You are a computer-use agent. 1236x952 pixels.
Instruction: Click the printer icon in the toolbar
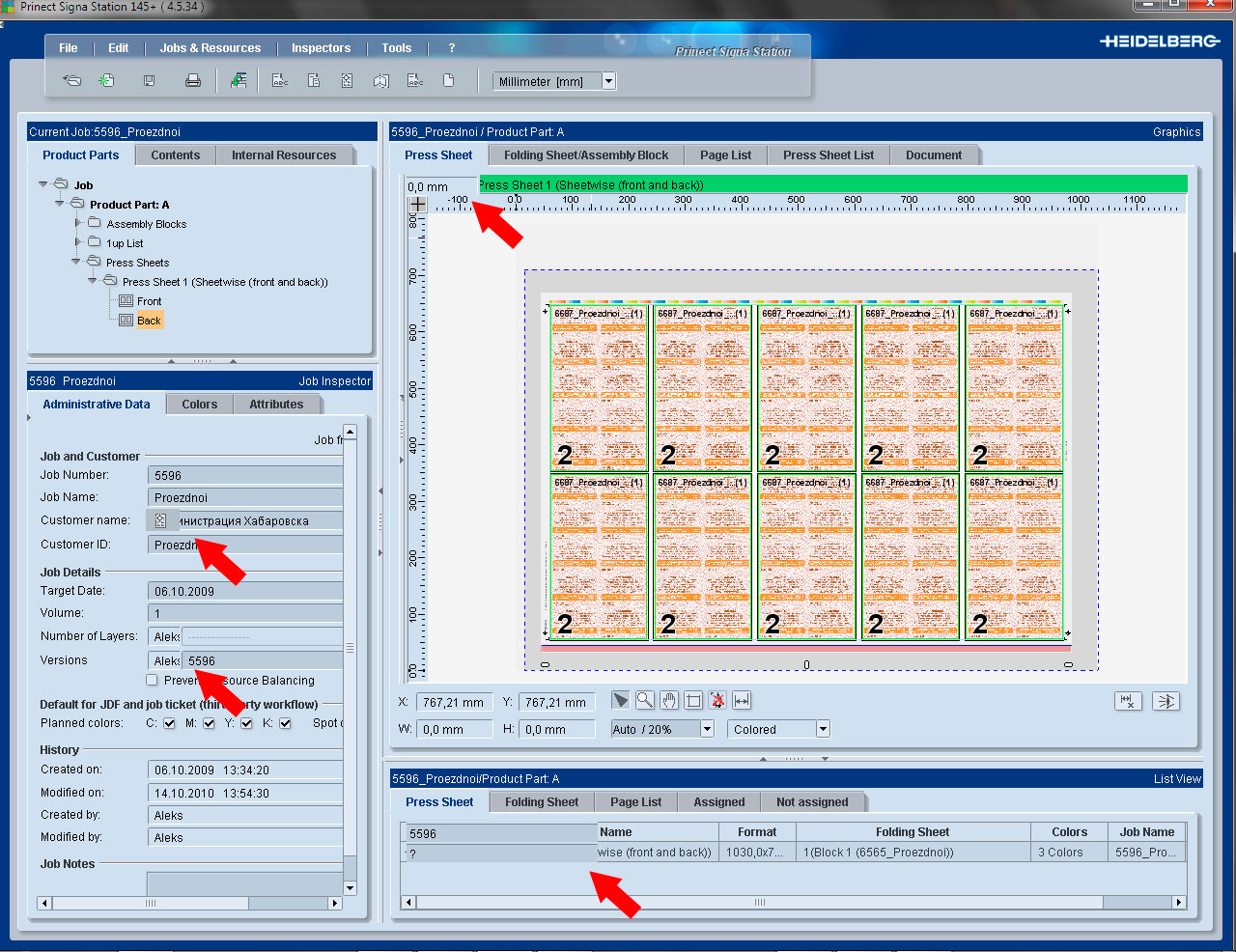[193, 81]
